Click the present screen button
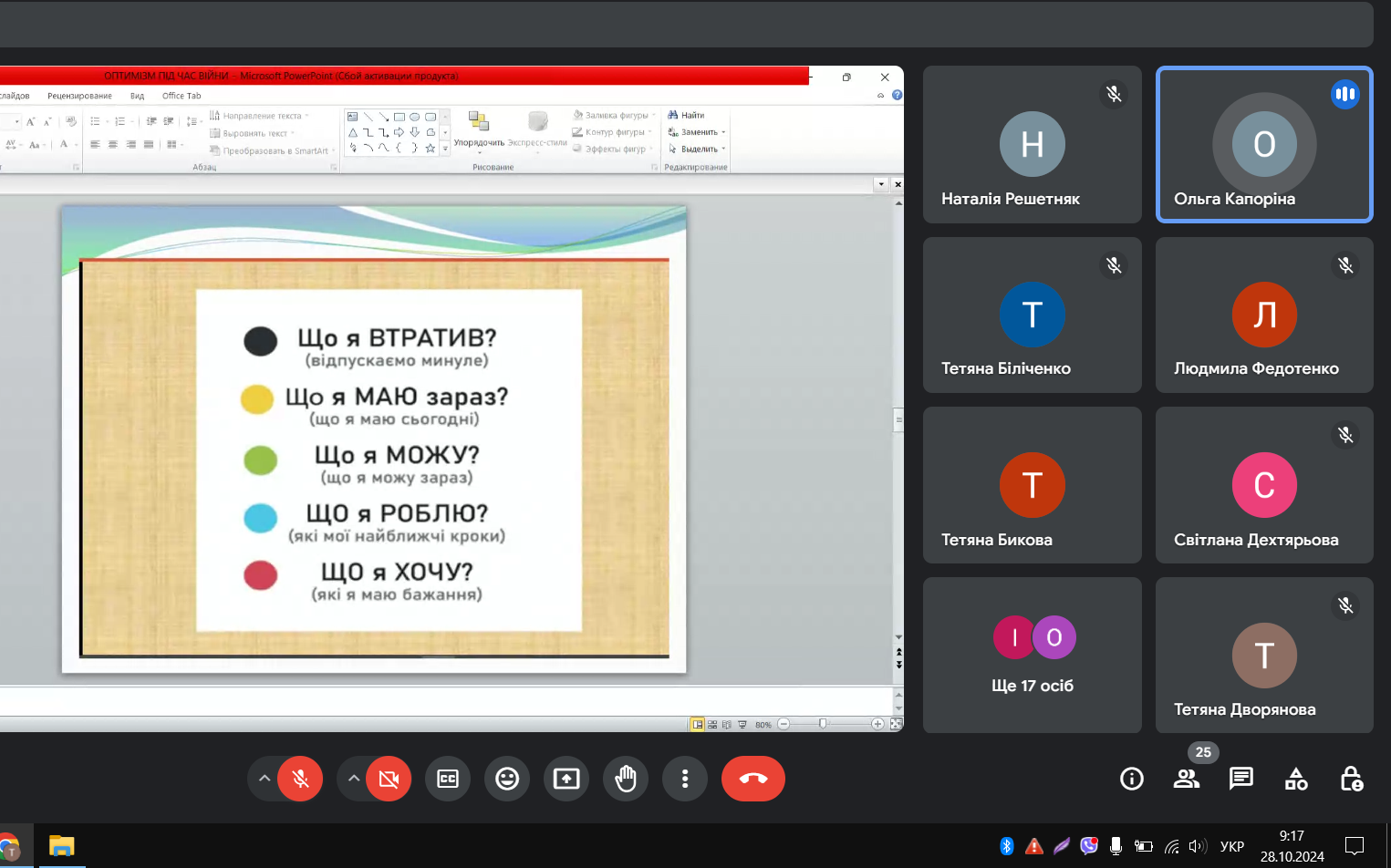This screenshot has width=1391, height=868. 566,779
